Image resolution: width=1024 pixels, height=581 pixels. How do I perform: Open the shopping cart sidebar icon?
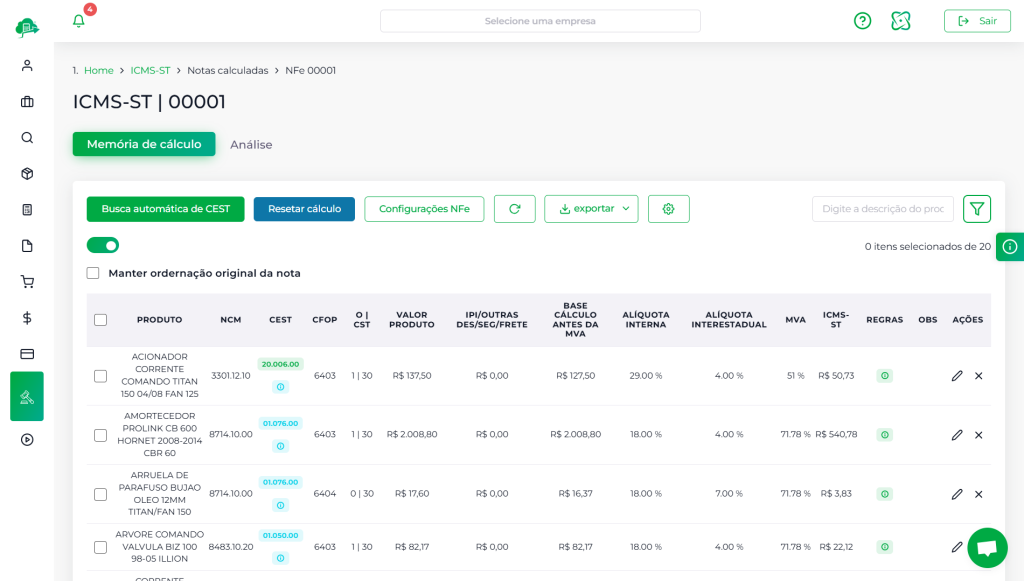[x=27, y=282]
